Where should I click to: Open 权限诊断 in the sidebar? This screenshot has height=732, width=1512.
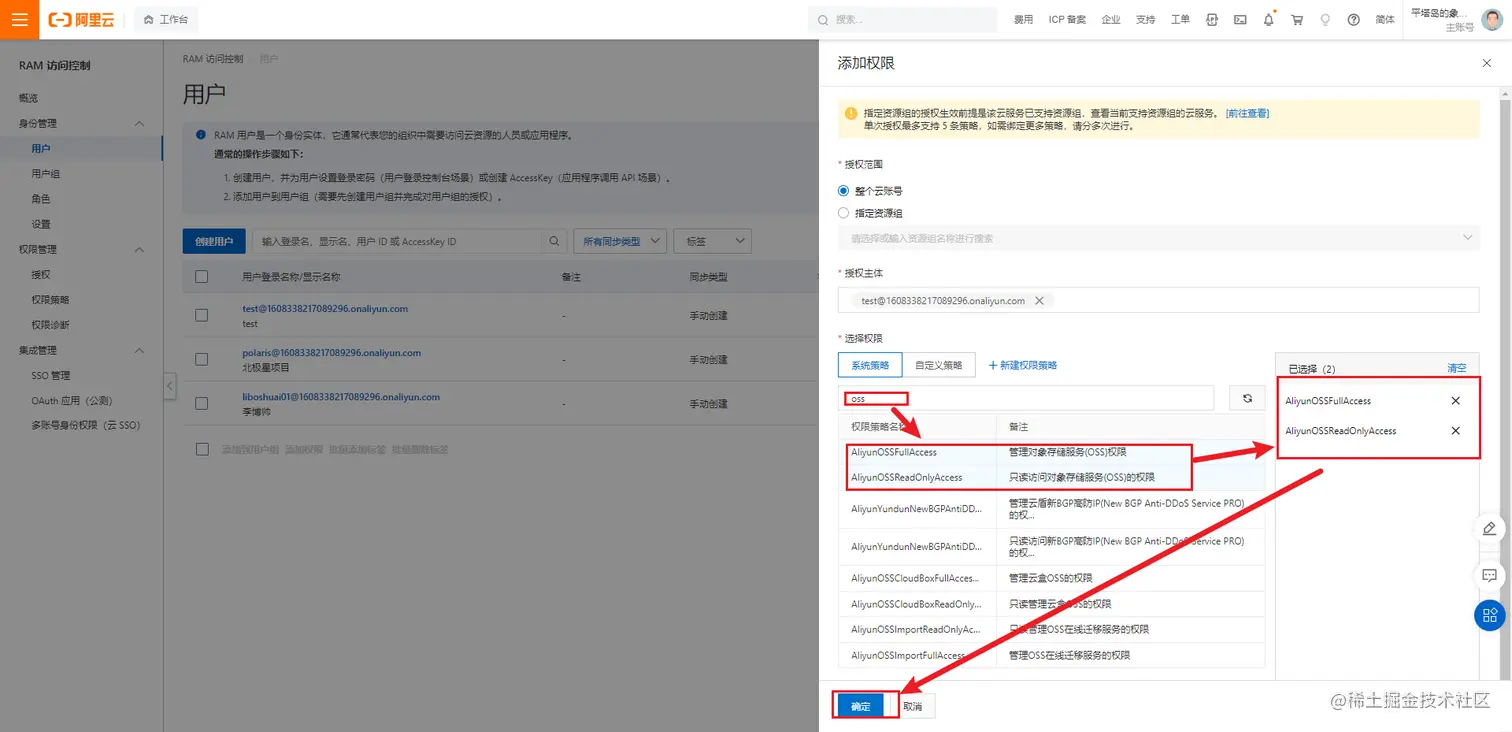point(51,325)
